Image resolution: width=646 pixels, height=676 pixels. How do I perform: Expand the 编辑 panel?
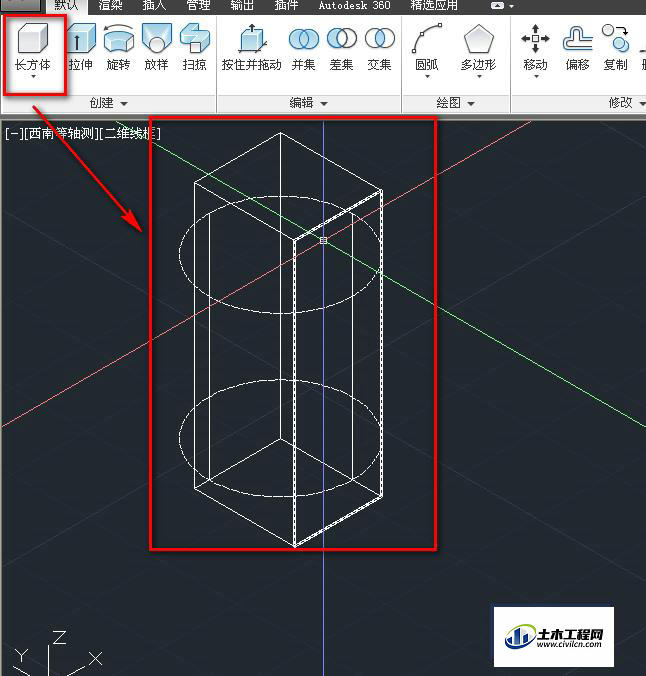coord(309,103)
